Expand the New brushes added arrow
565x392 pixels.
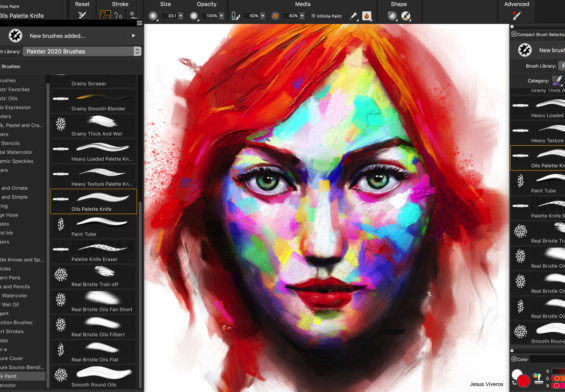[x=133, y=36]
